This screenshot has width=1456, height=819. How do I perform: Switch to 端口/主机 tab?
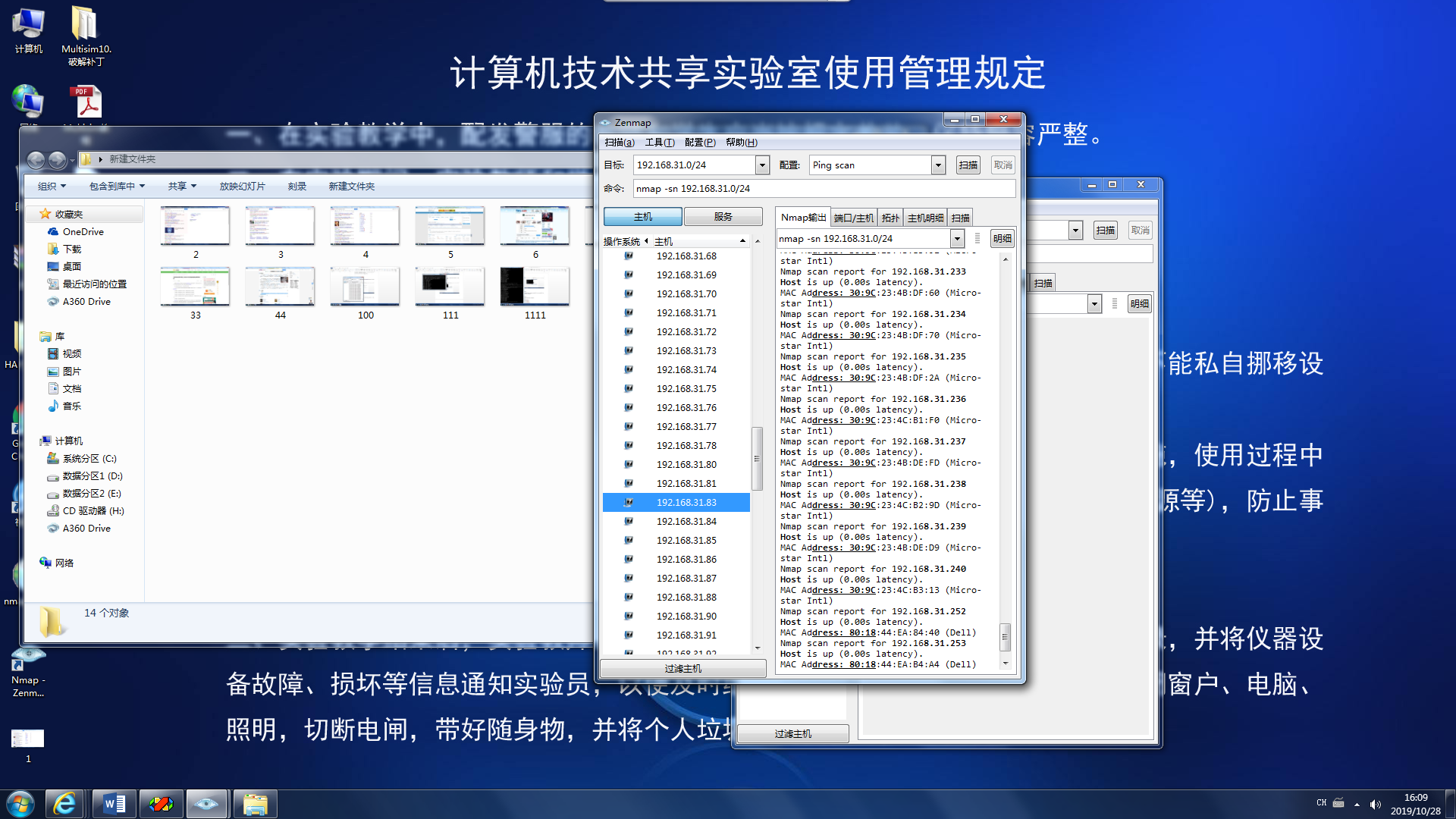pos(854,218)
